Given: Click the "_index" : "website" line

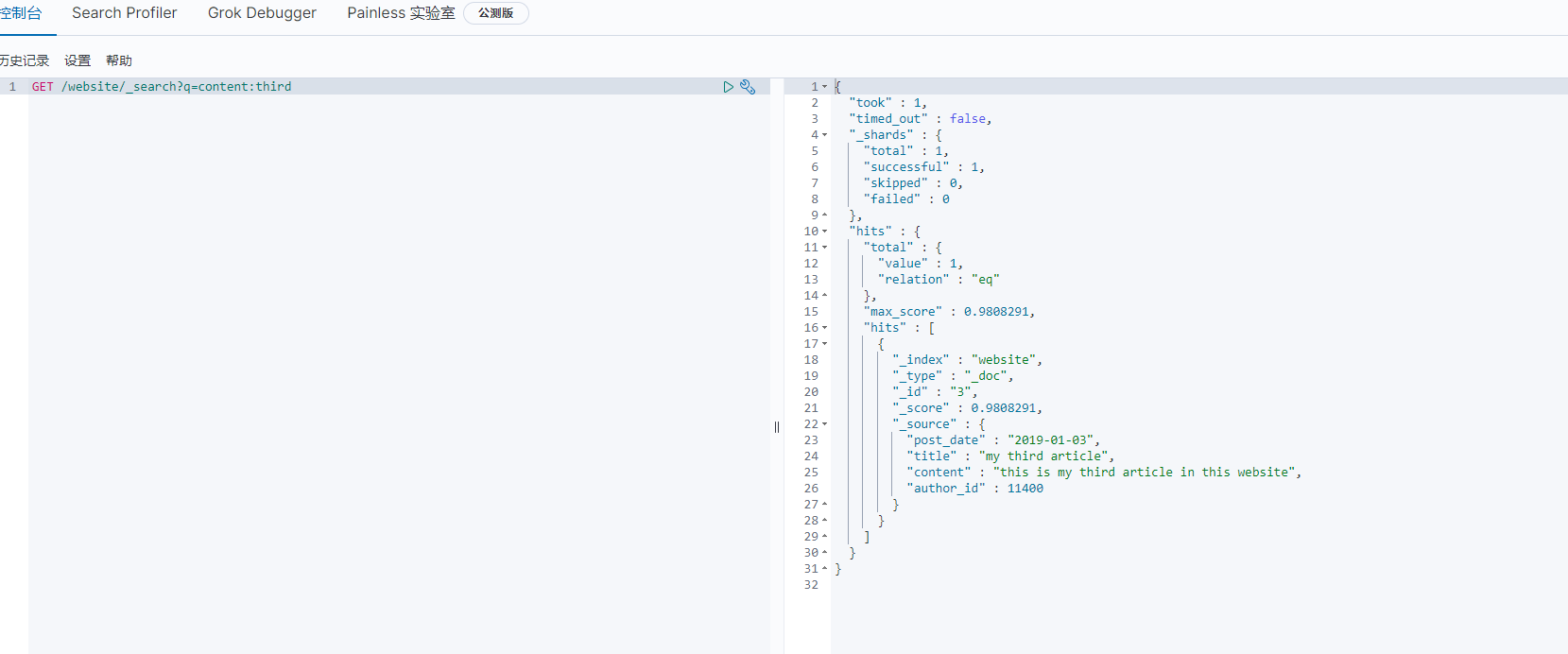Looking at the screenshot, I should pyautogui.click(x=967, y=360).
